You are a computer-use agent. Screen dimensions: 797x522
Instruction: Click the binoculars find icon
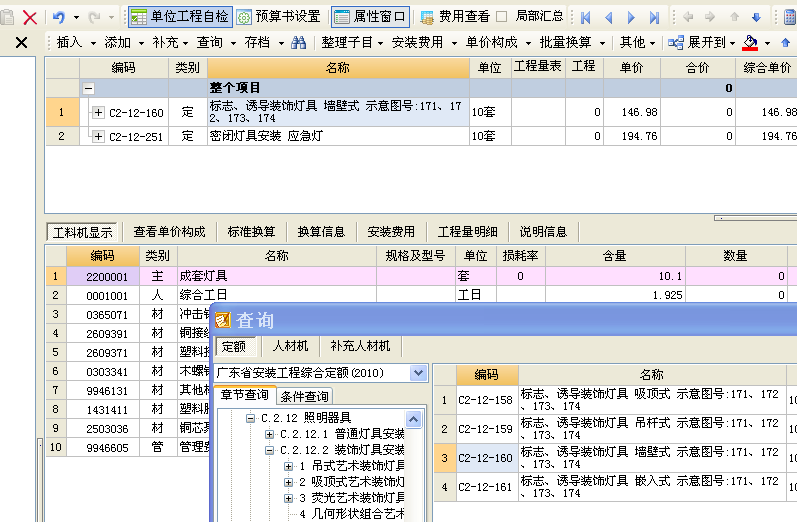pyautogui.click(x=299, y=43)
